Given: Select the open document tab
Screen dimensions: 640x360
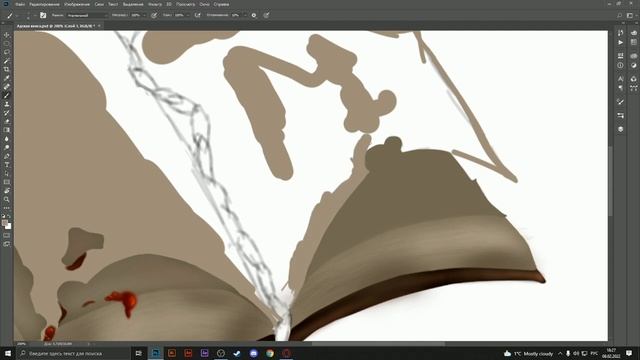Looking at the screenshot, I should [x=56, y=26].
